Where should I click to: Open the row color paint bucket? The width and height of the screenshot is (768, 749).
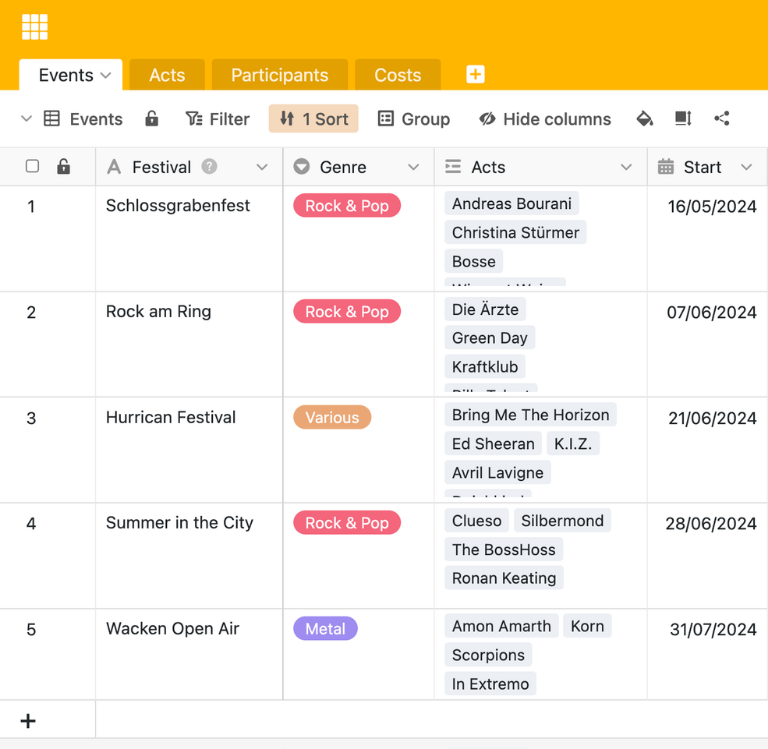coord(645,119)
